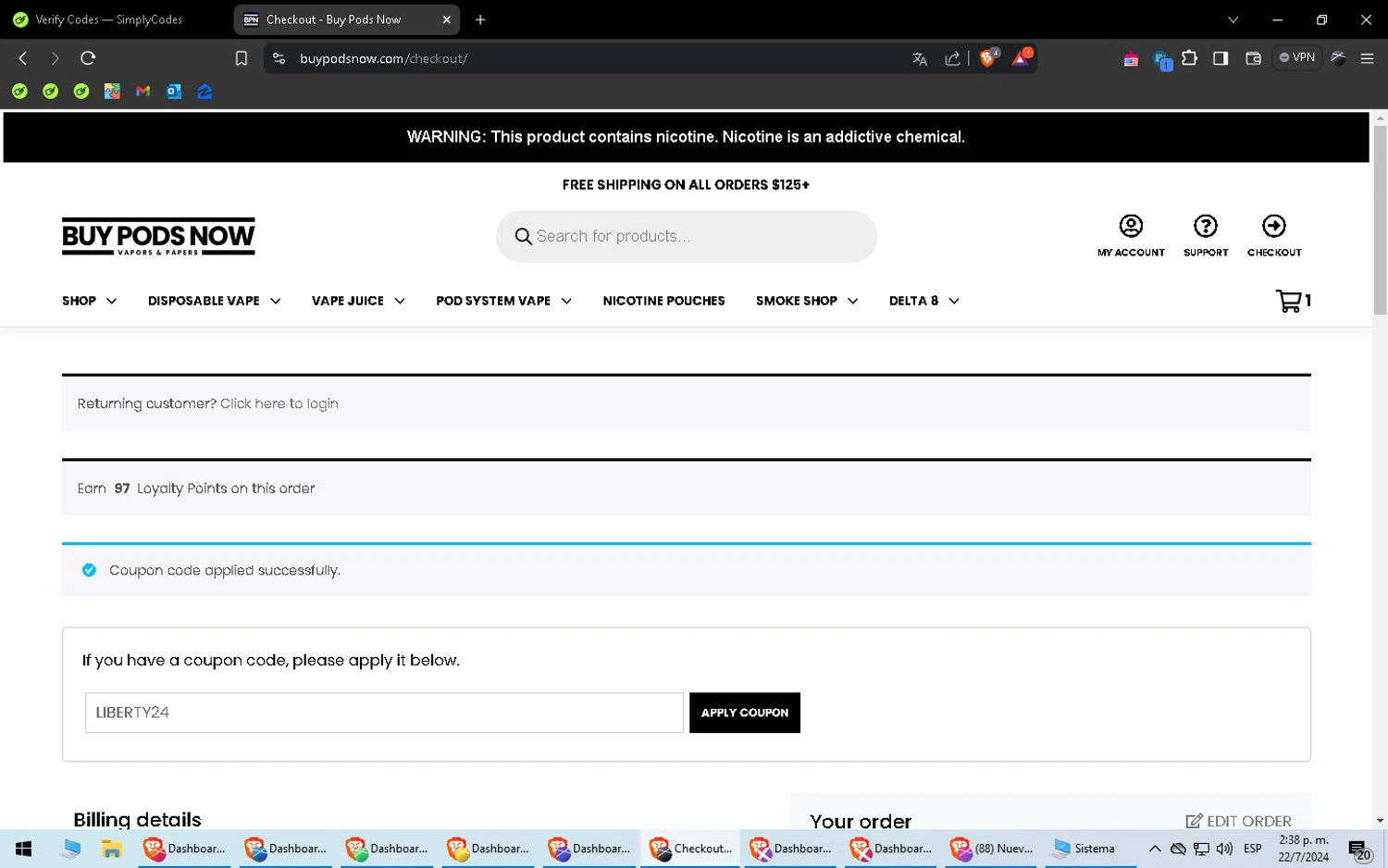Screen dimensions: 1388x868
Task: Expand the VAPE JUICE dropdown
Action: click(x=358, y=301)
